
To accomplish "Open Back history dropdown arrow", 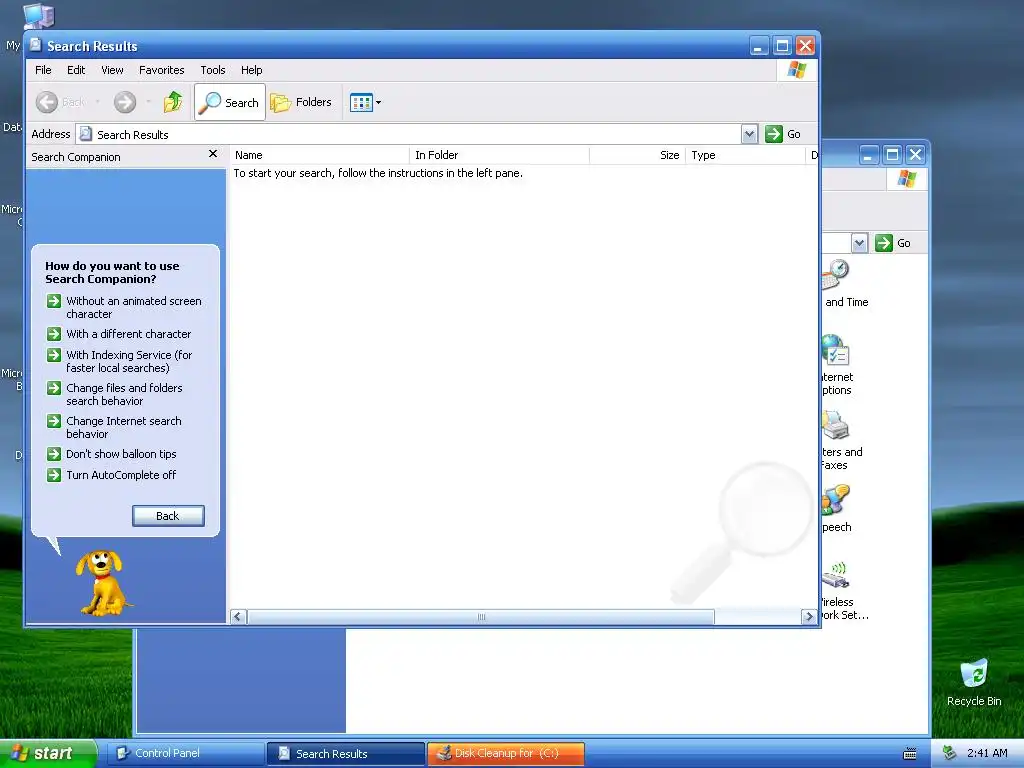I will coord(97,102).
